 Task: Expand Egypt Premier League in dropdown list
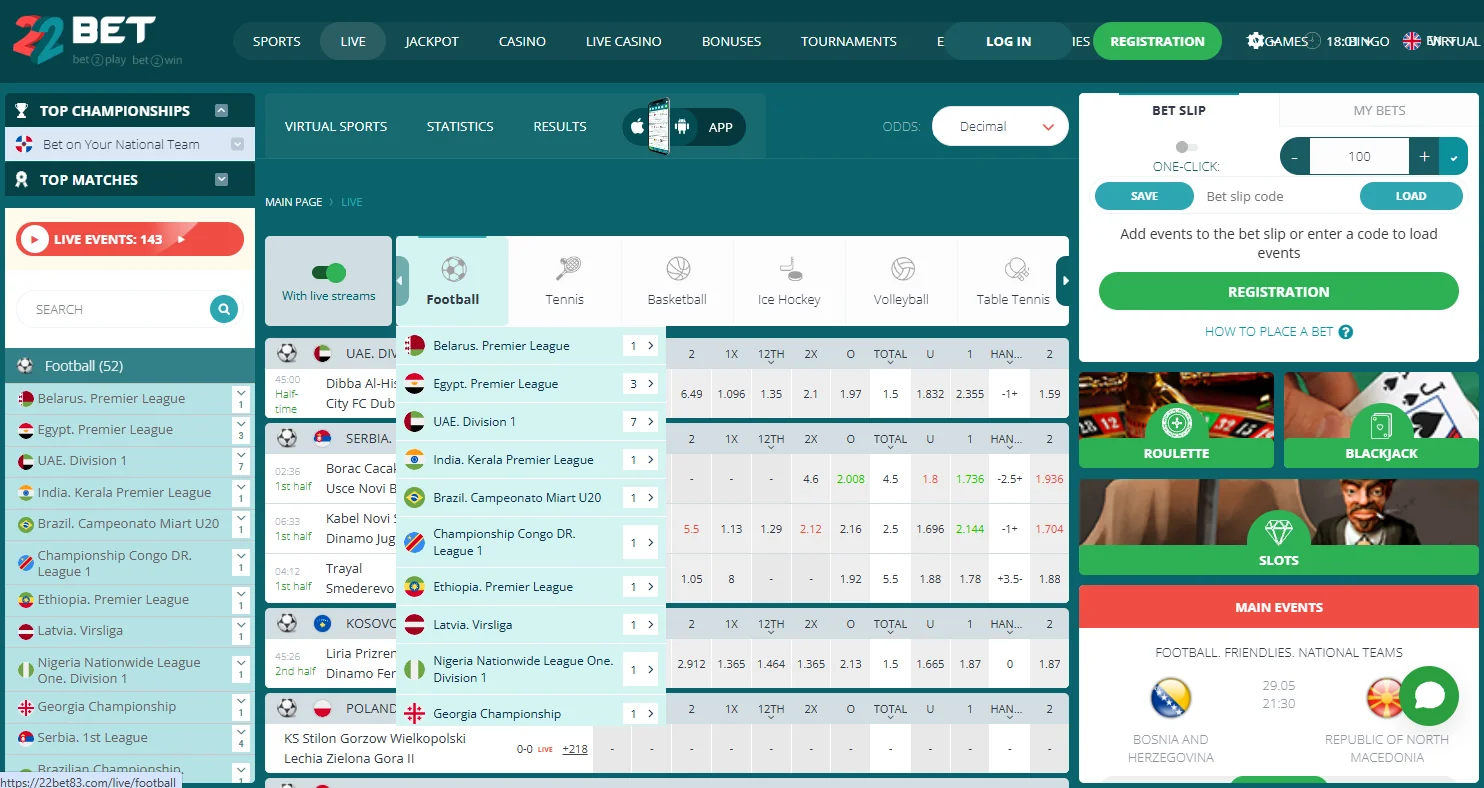click(x=641, y=384)
